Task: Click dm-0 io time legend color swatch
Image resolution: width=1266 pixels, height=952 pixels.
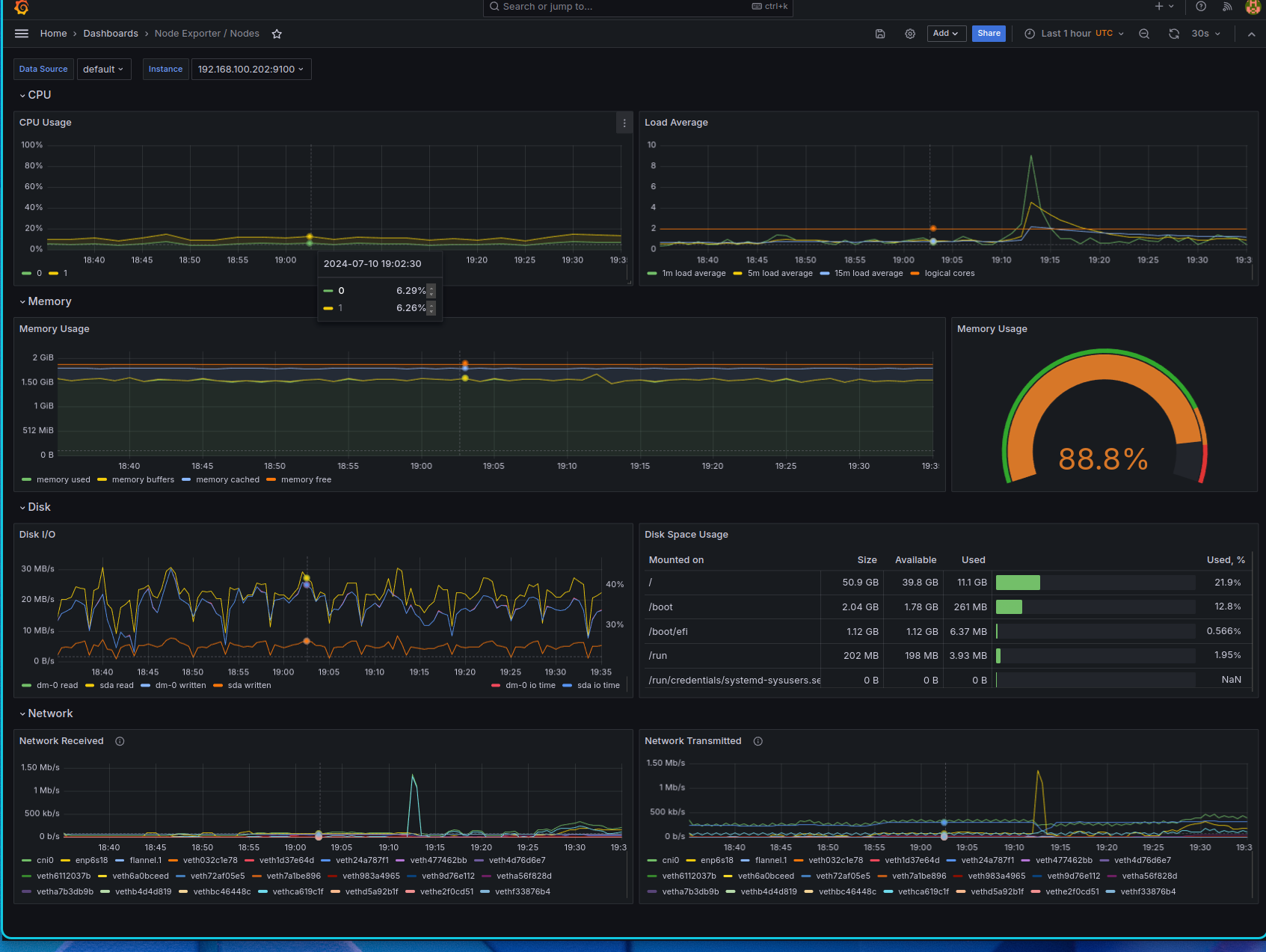Action: [496, 686]
